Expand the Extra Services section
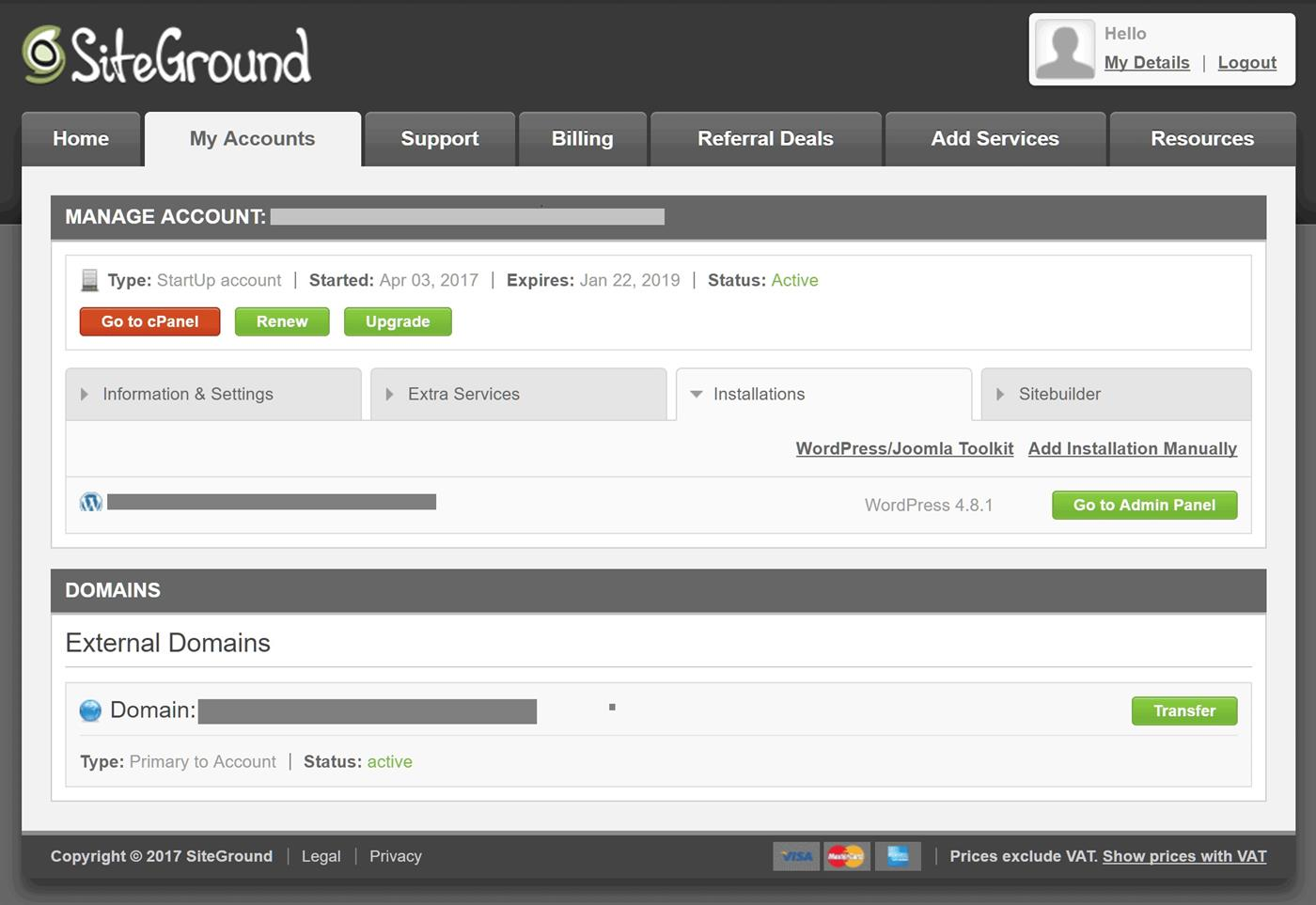1316x905 pixels. 519,394
